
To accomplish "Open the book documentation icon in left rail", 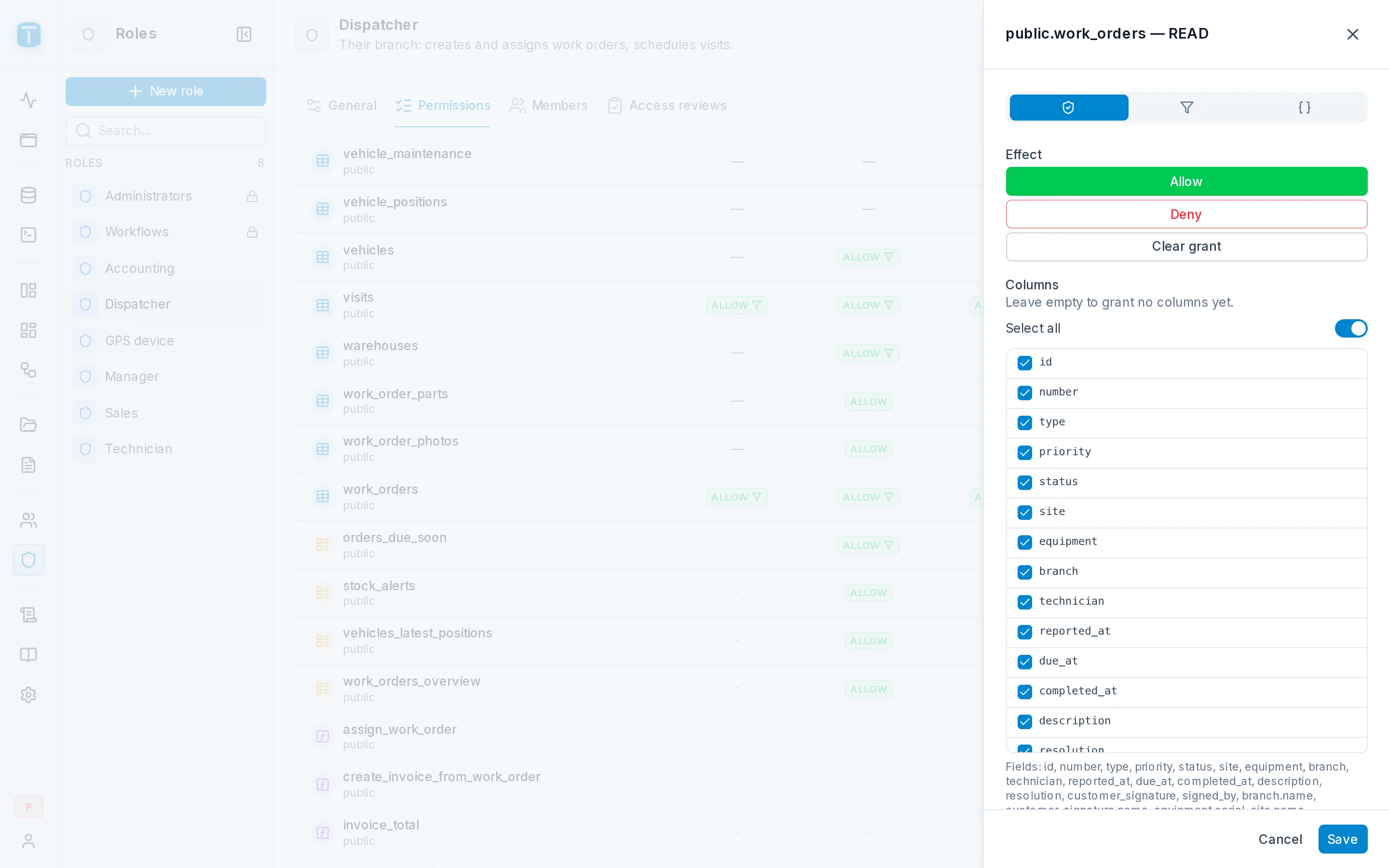I will point(28,654).
